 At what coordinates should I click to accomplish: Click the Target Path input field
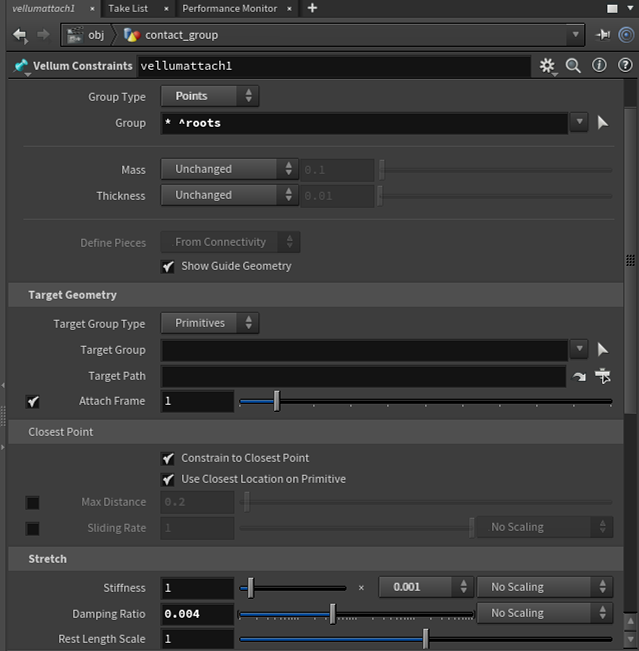pyautogui.click(x=363, y=376)
